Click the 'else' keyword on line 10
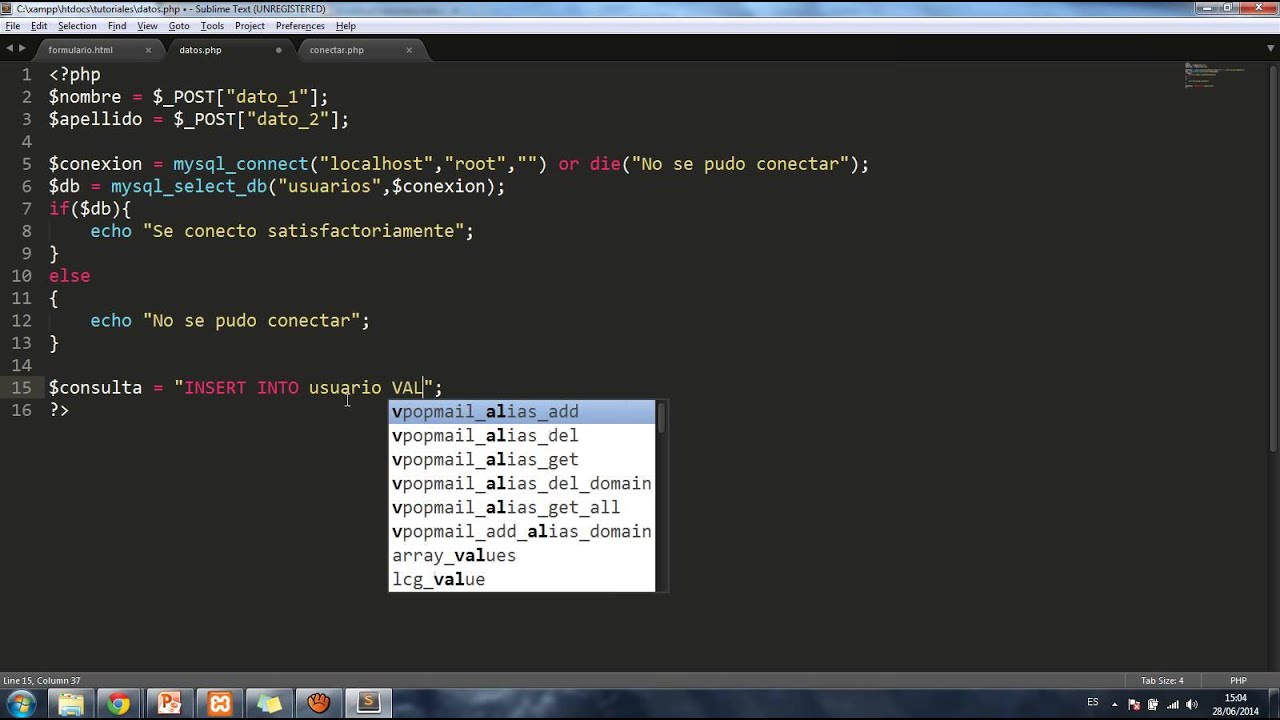 (70, 276)
